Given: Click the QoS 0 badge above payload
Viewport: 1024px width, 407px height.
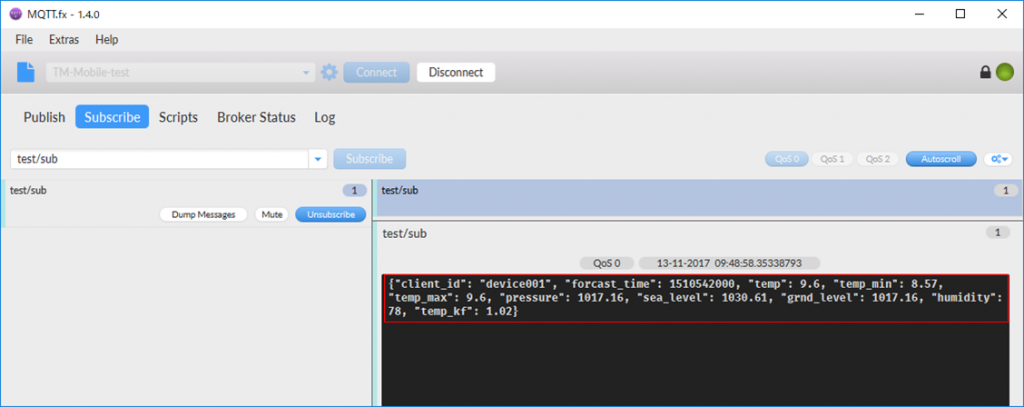Looking at the screenshot, I should (607, 263).
